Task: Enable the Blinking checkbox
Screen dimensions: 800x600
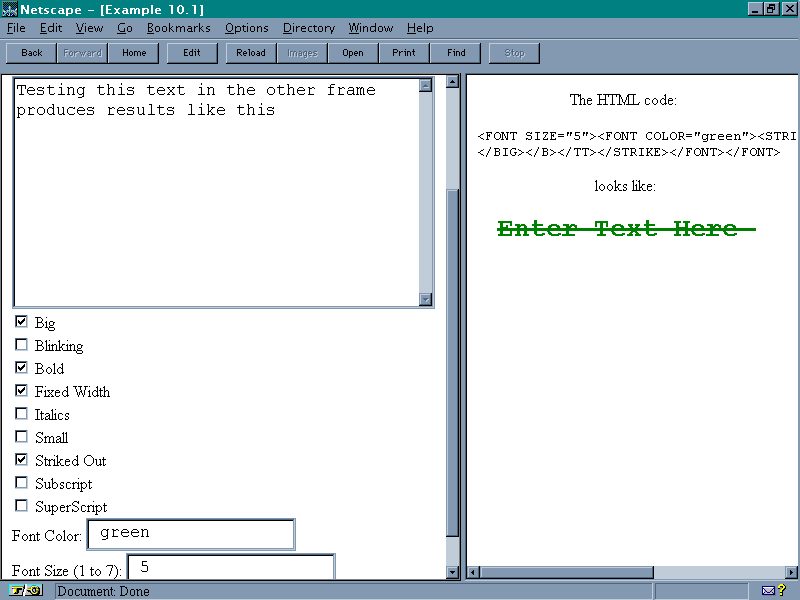Action: [22, 345]
